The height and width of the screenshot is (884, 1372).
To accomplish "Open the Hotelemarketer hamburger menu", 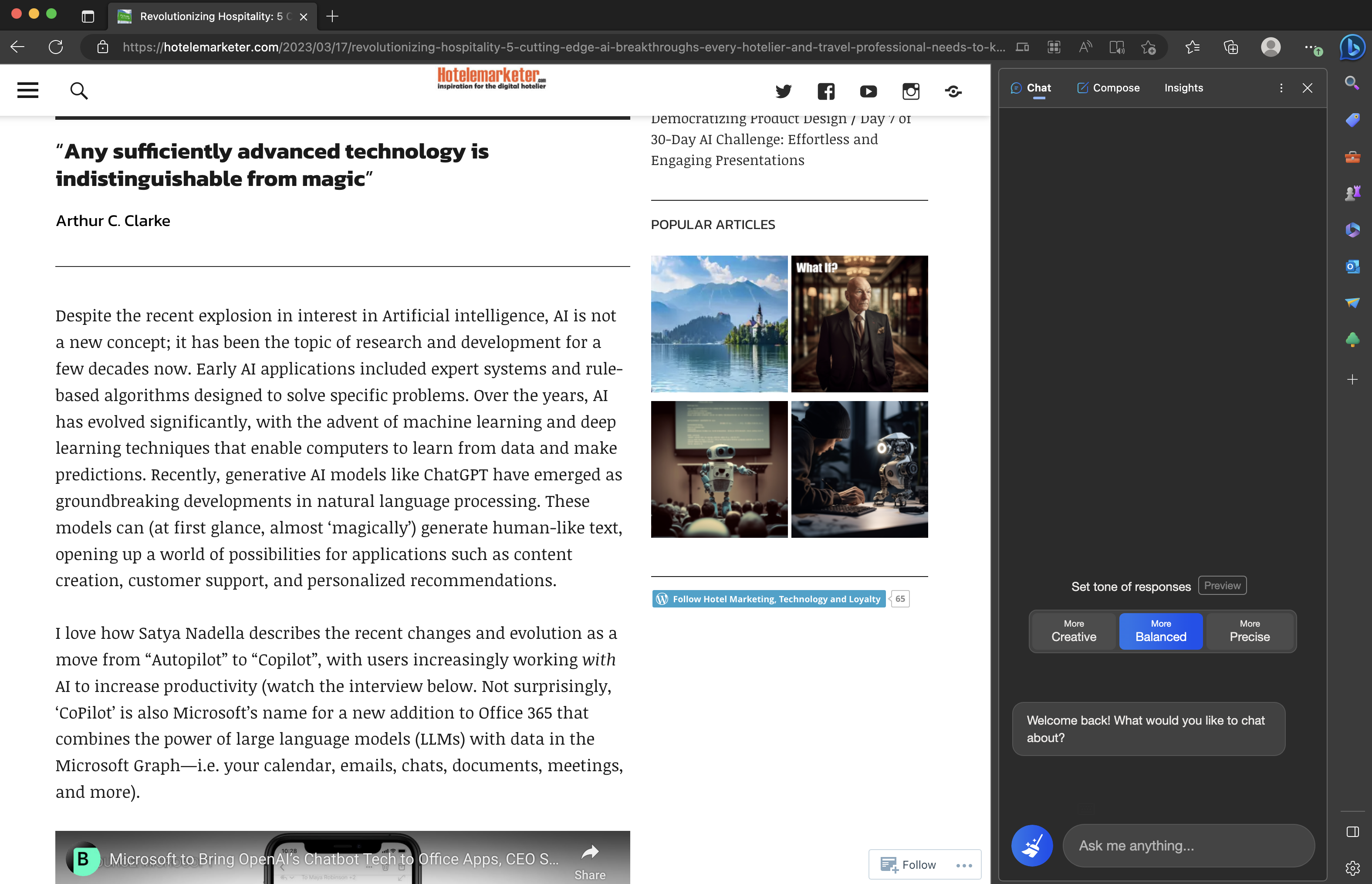I will [27, 90].
